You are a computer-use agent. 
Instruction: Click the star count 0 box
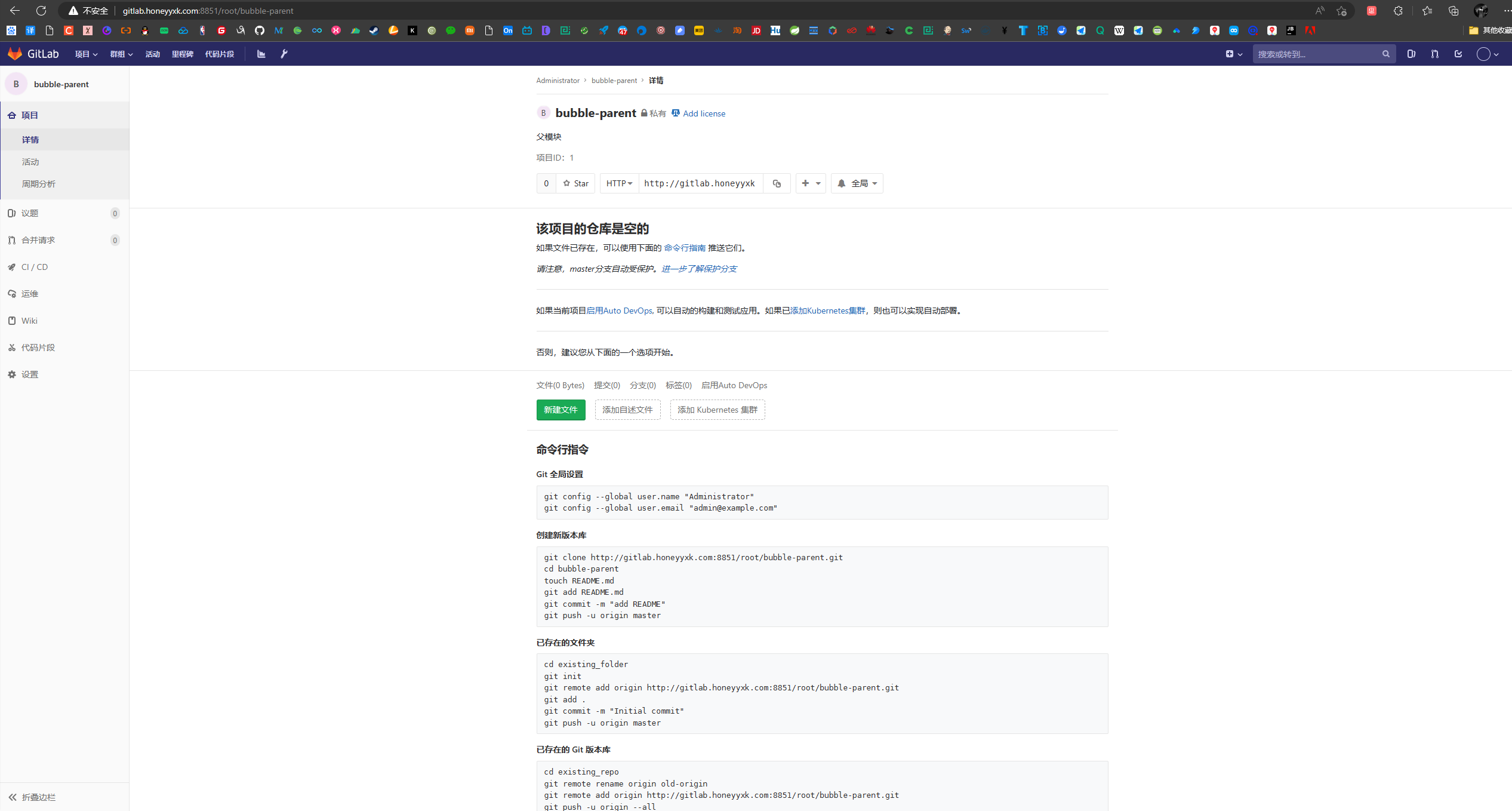546,183
